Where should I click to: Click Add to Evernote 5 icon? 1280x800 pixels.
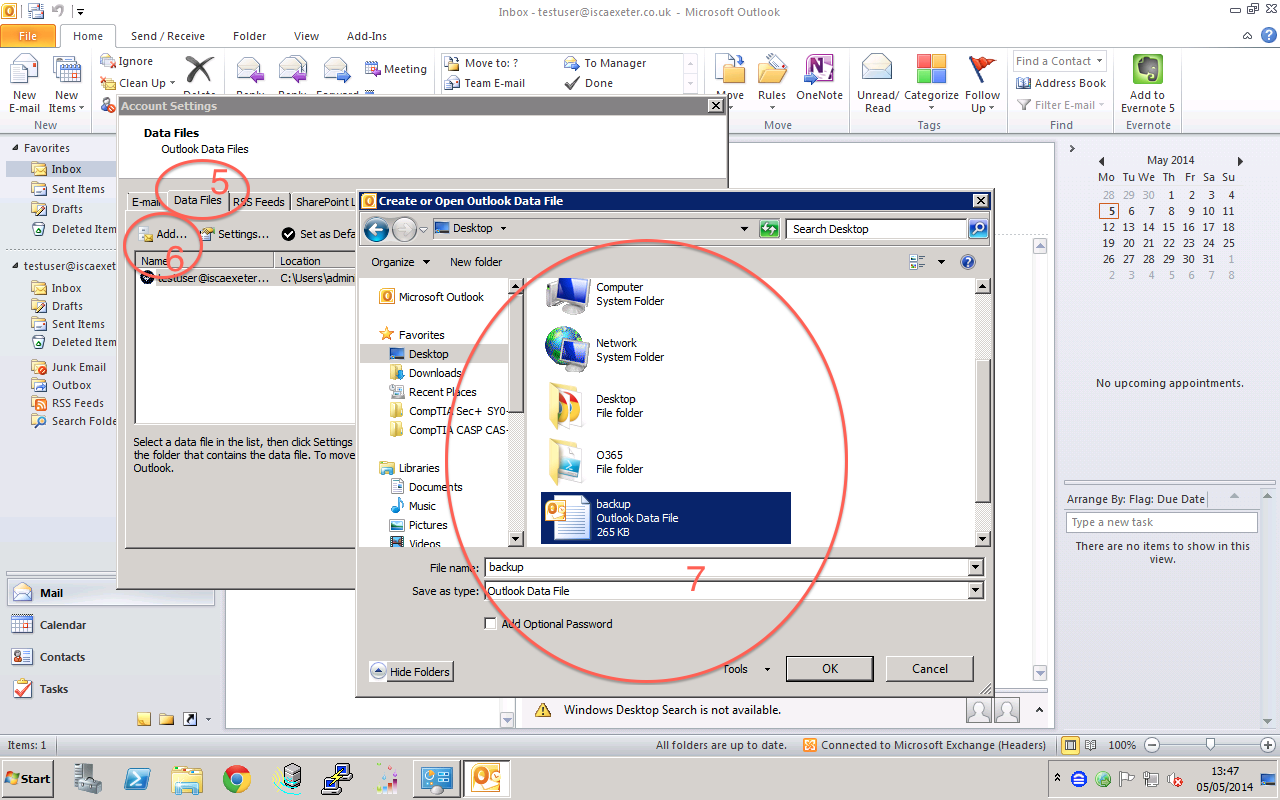pos(1148,84)
